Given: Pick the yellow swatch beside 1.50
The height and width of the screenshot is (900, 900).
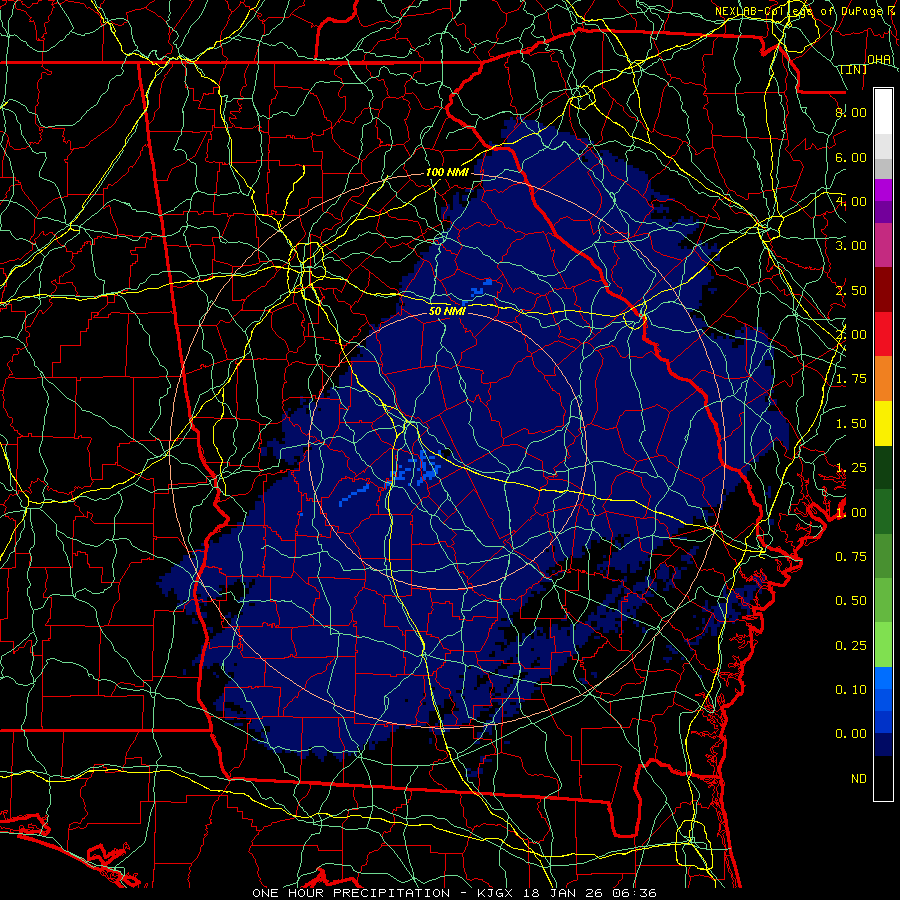Looking at the screenshot, I should pos(883,423).
